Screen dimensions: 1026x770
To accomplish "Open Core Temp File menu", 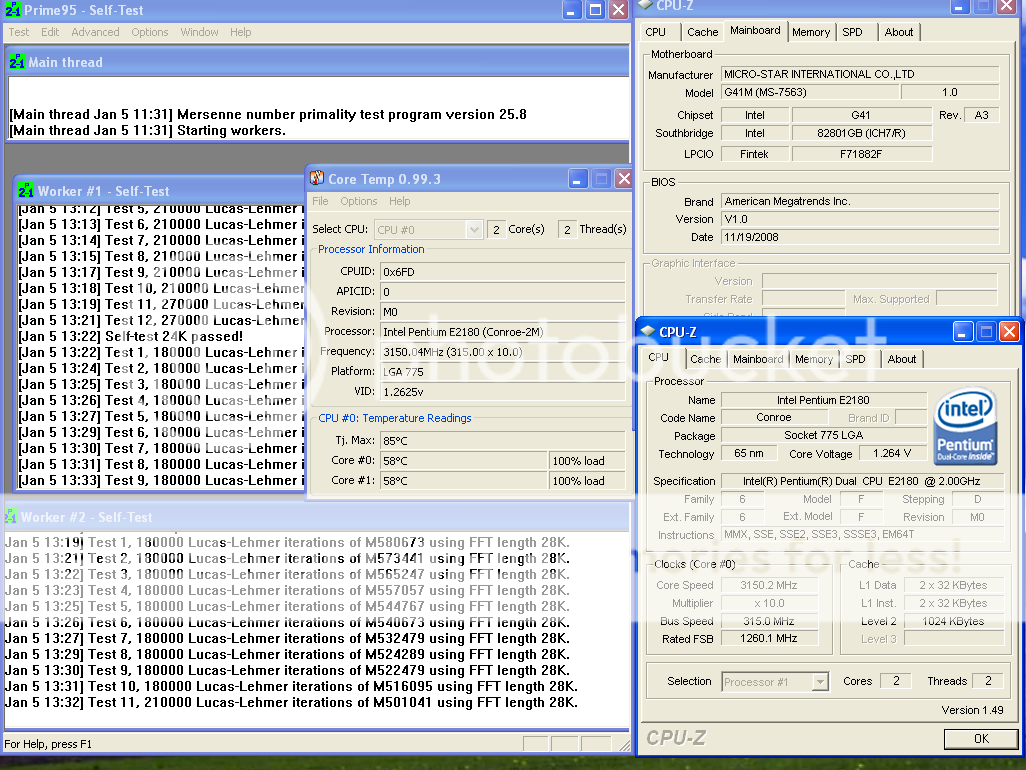I will pos(320,201).
